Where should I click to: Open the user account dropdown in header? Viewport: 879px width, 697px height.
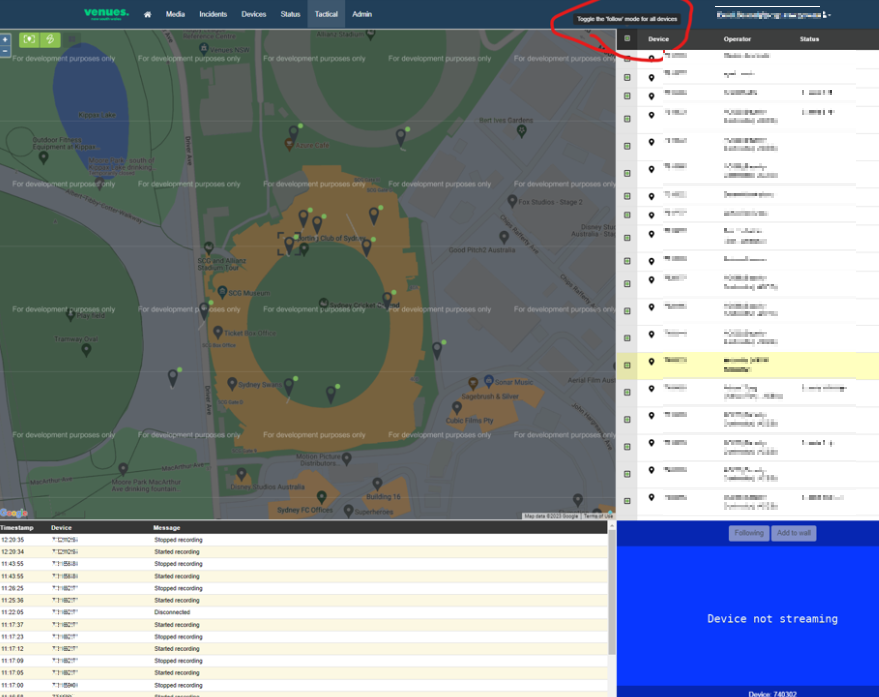[773, 15]
